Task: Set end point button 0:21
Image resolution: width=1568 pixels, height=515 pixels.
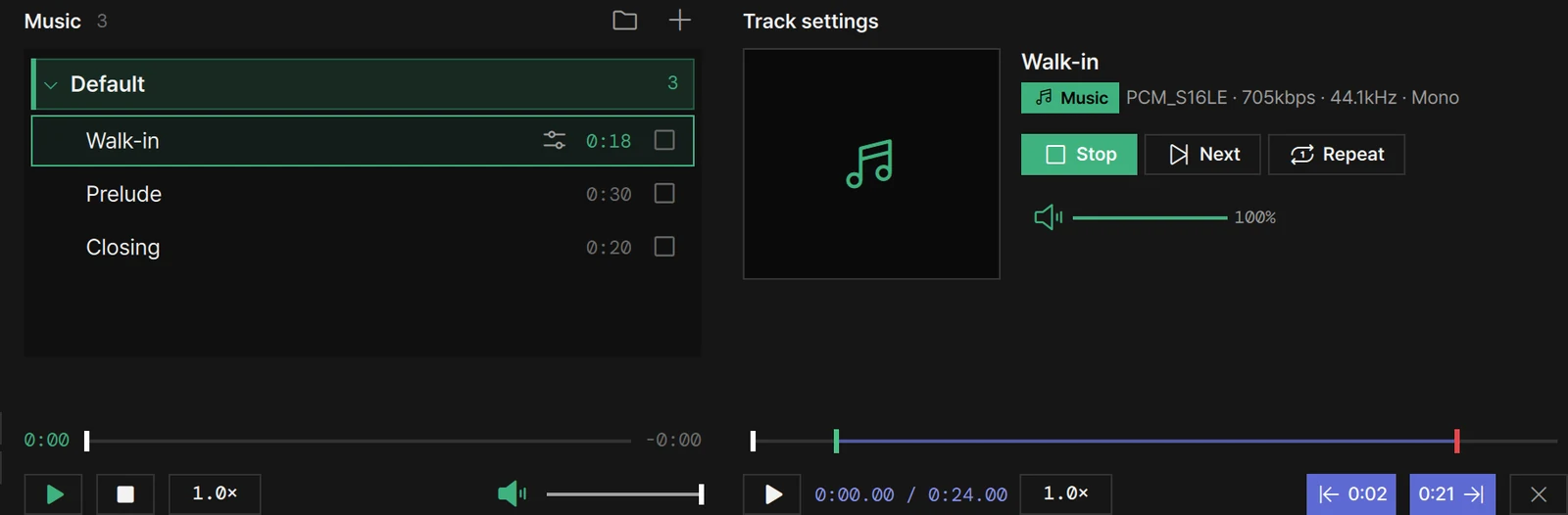Action: pos(1452,494)
